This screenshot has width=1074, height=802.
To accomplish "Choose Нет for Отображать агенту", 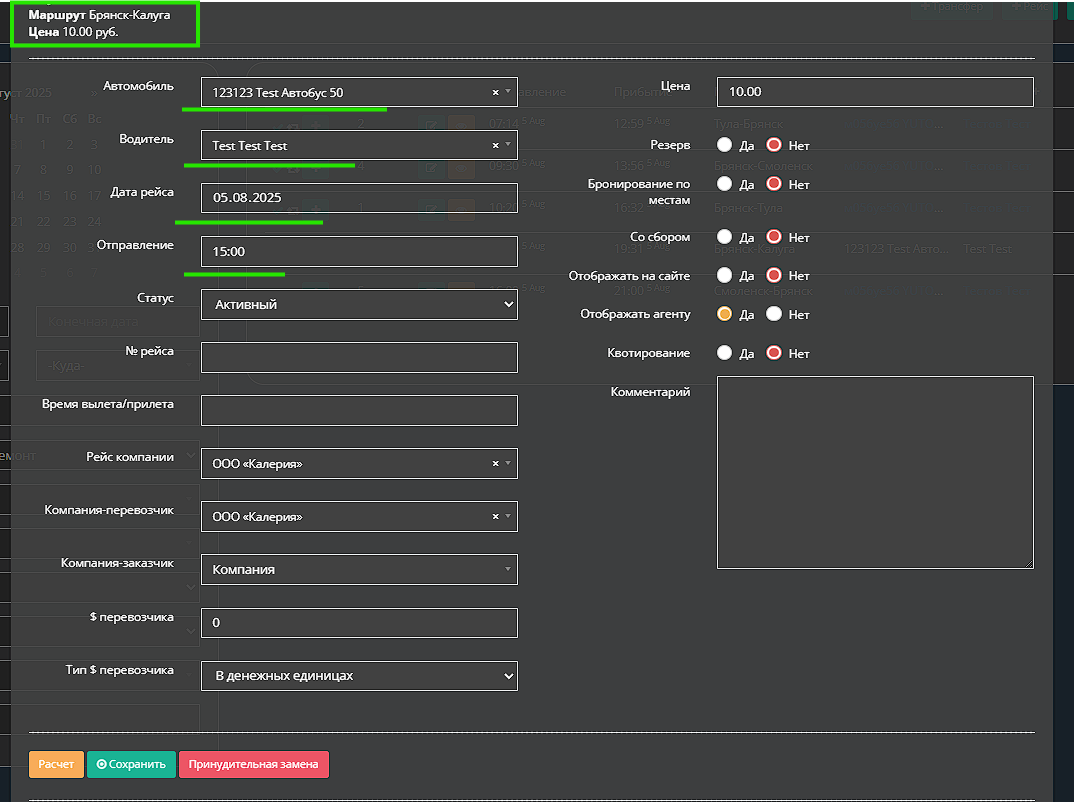I will click(773, 314).
